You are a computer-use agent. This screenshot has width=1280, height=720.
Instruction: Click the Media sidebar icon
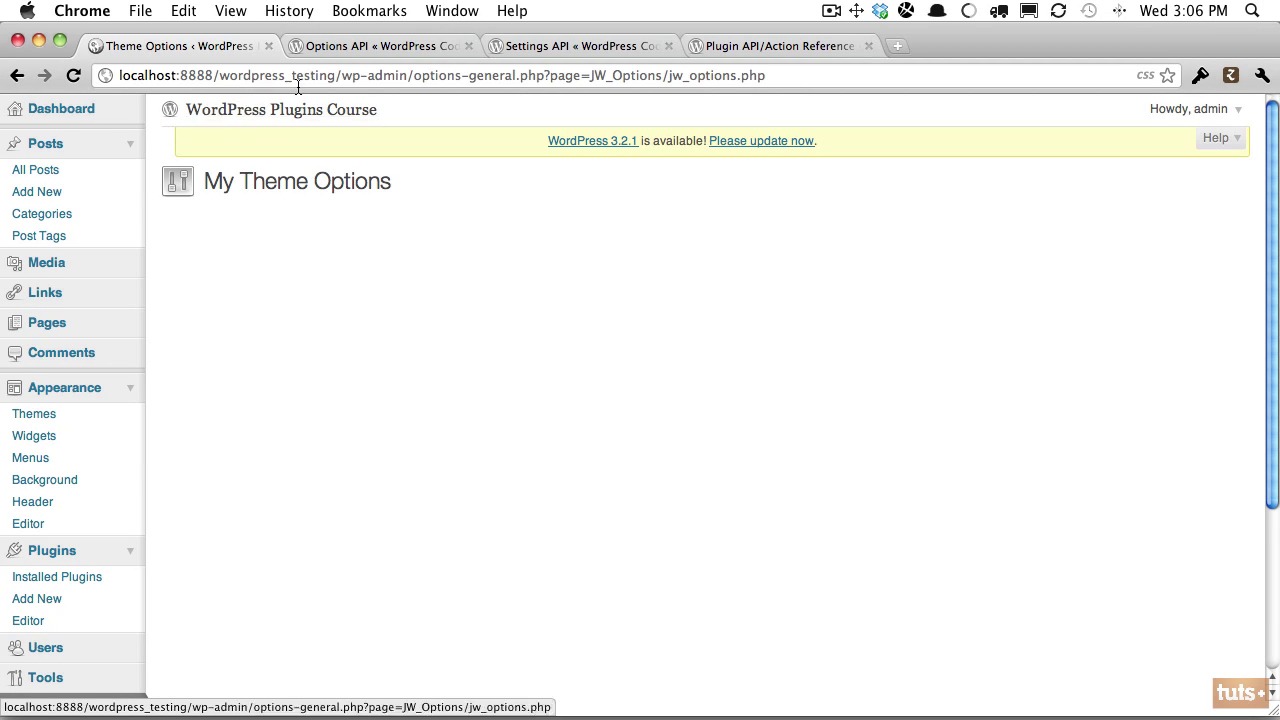14,262
